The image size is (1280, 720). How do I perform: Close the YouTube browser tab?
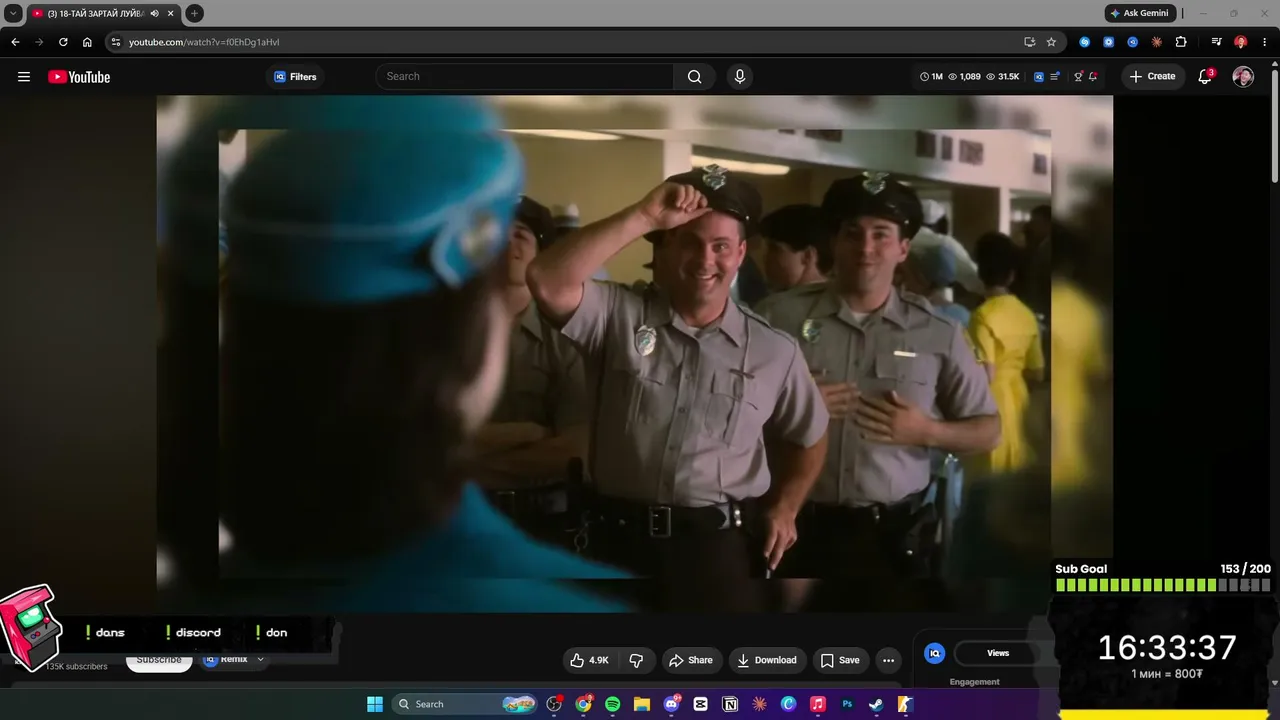click(171, 13)
